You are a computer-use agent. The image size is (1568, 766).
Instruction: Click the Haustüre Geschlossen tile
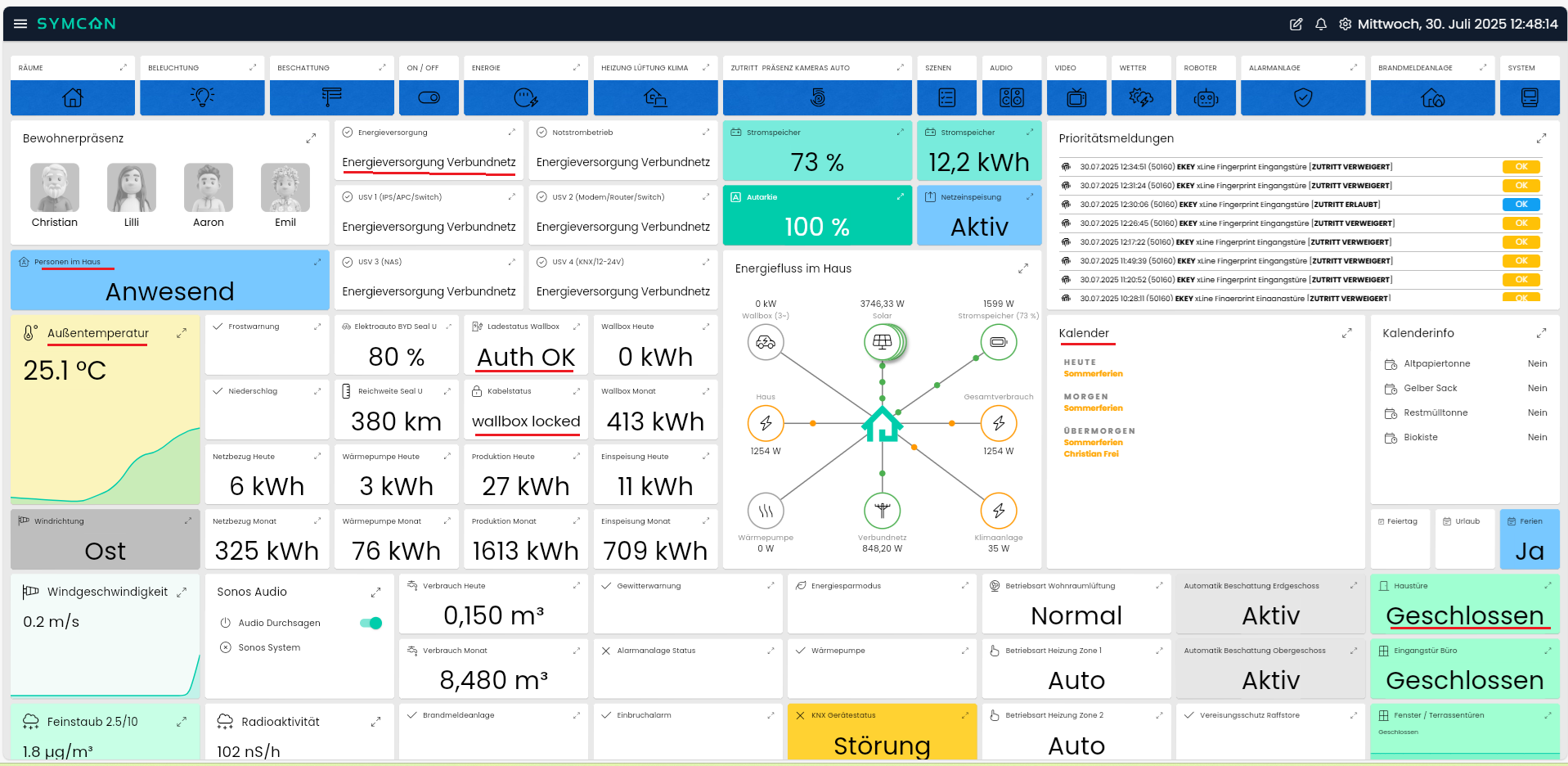[1464, 605]
